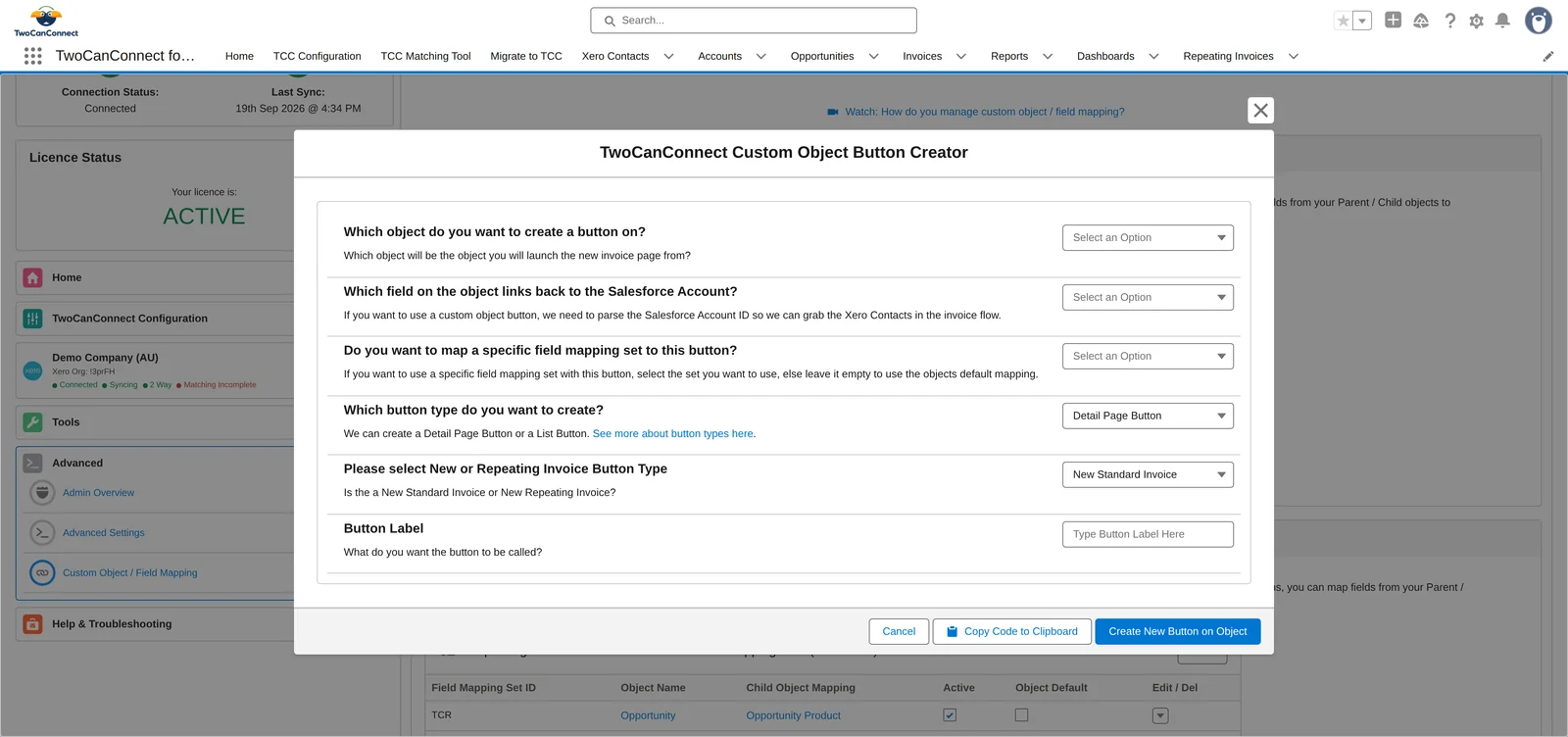Image resolution: width=1568 pixels, height=737 pixels.
Task: Select the TCR mapping set ID cell
Action: (x=442, y=715)
